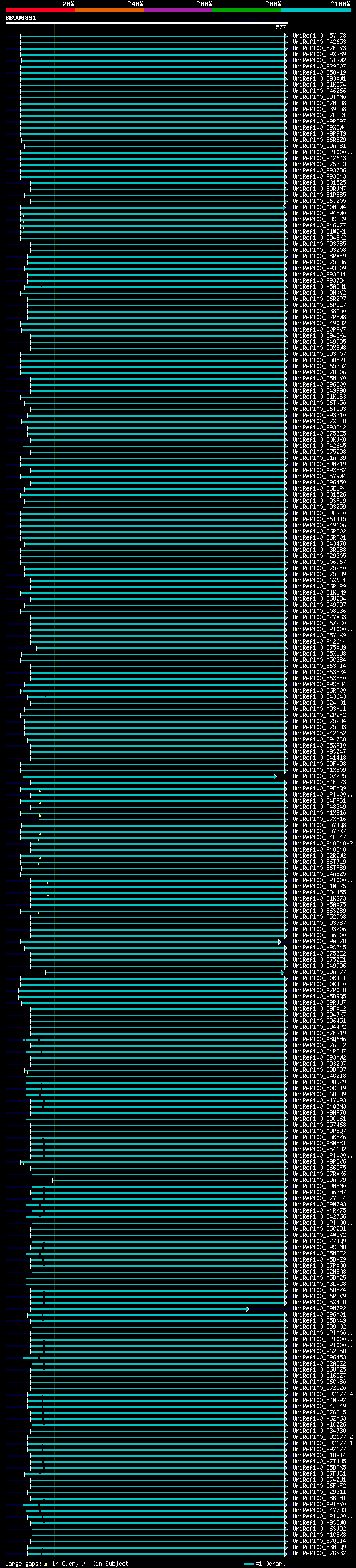Screen dimensions: 356x1568
Task: Select hit label UniRef100_A9PB97
Action: [319, 121]
